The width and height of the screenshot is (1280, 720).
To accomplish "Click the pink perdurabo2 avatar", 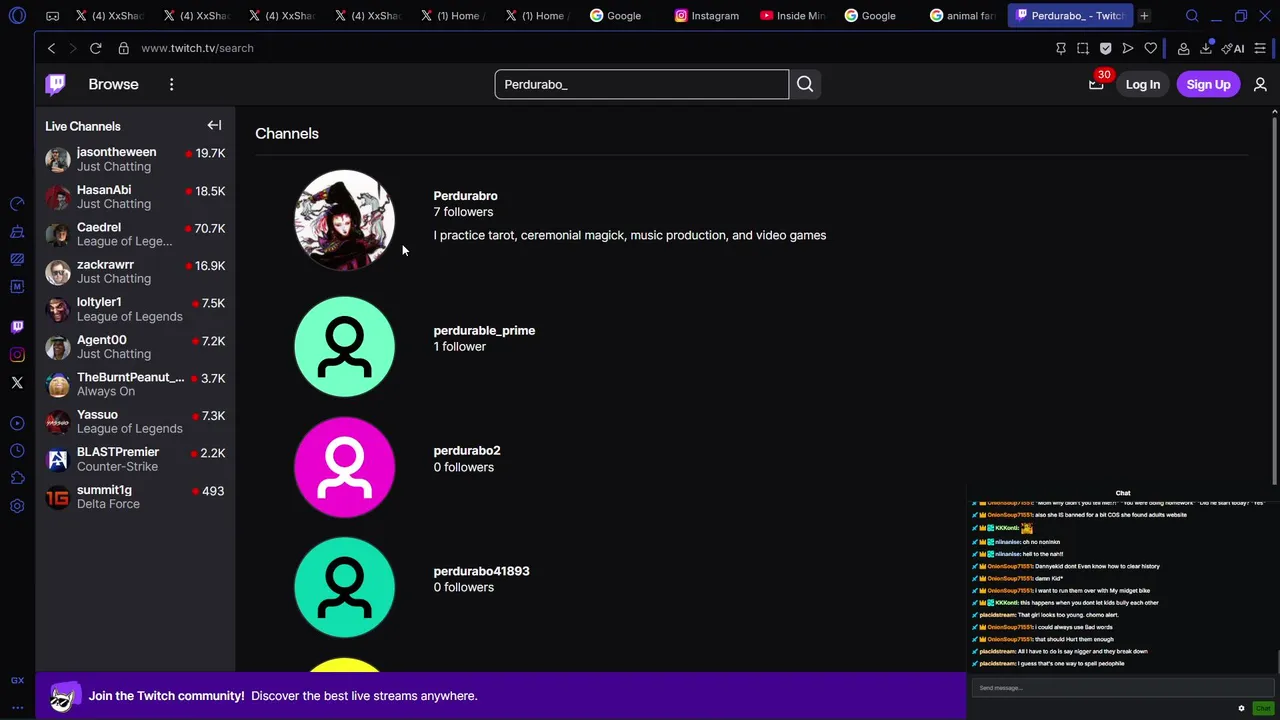I will point(344,467).
